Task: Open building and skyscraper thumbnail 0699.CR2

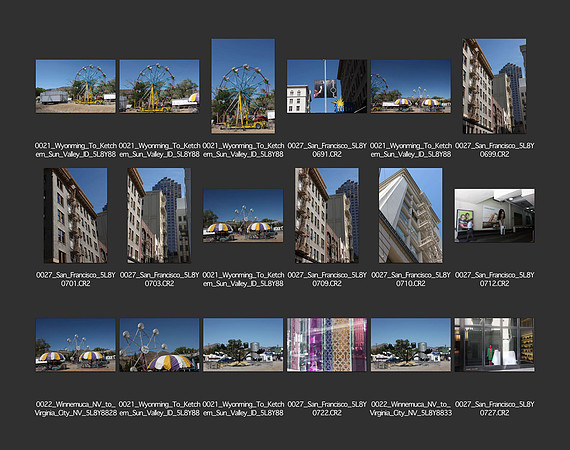Action: [494, 86]
